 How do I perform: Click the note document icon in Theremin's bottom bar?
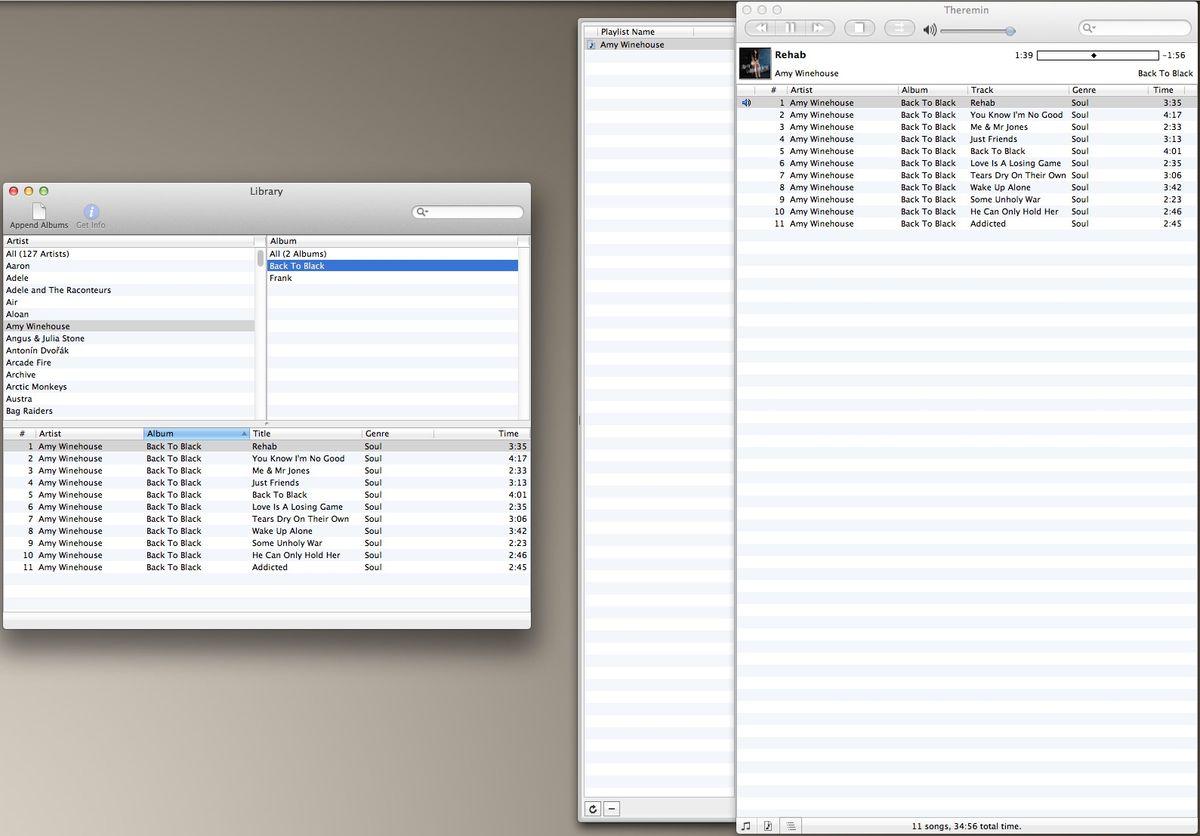(x=768, y=826)
